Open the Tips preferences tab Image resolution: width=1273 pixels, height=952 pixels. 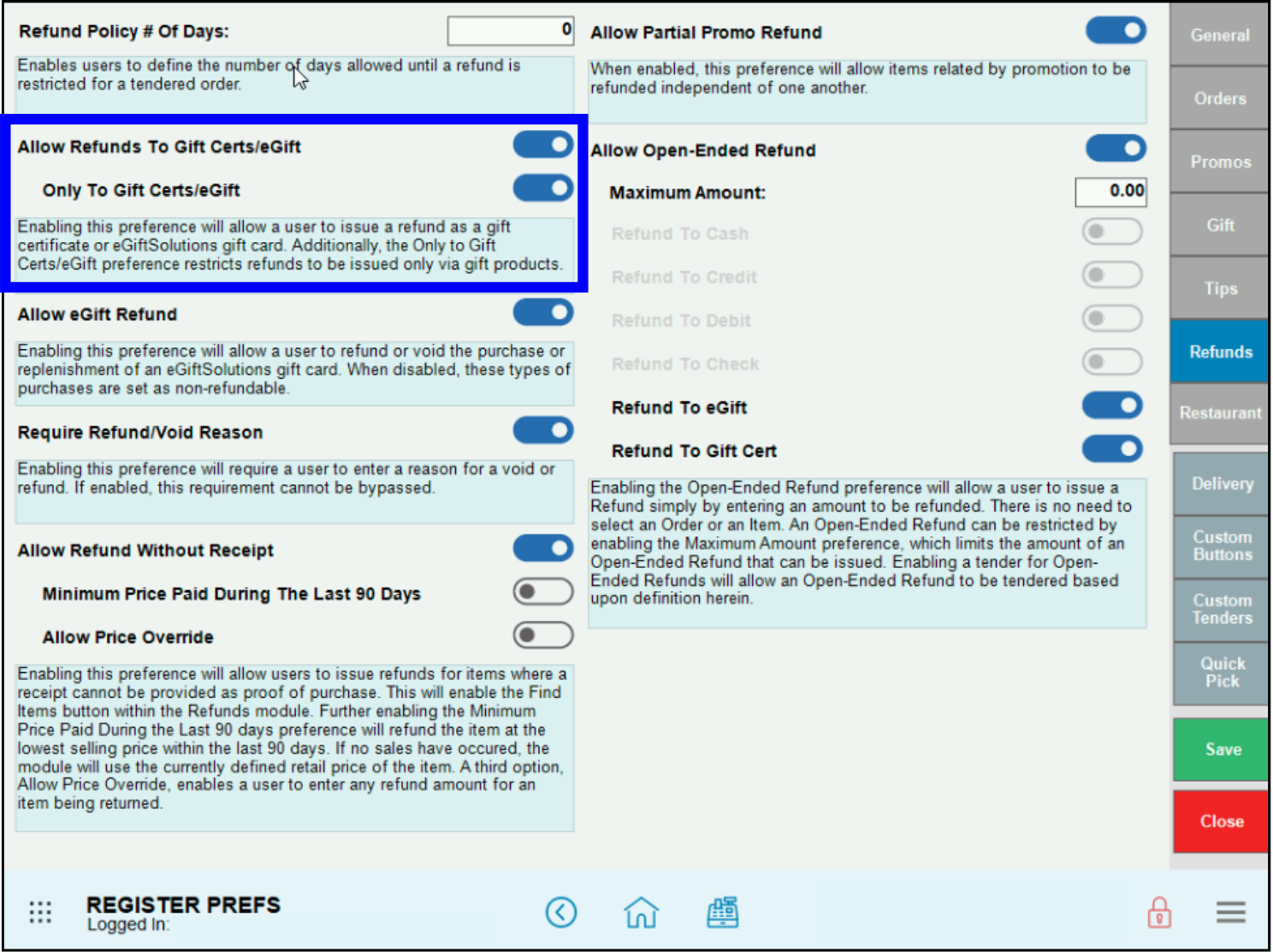click(x=1220, y=288)
